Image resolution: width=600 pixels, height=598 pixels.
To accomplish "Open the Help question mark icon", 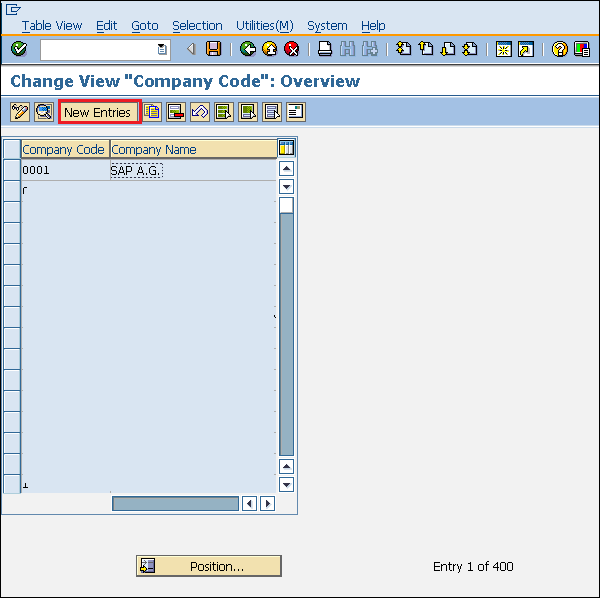I will 559,49.
